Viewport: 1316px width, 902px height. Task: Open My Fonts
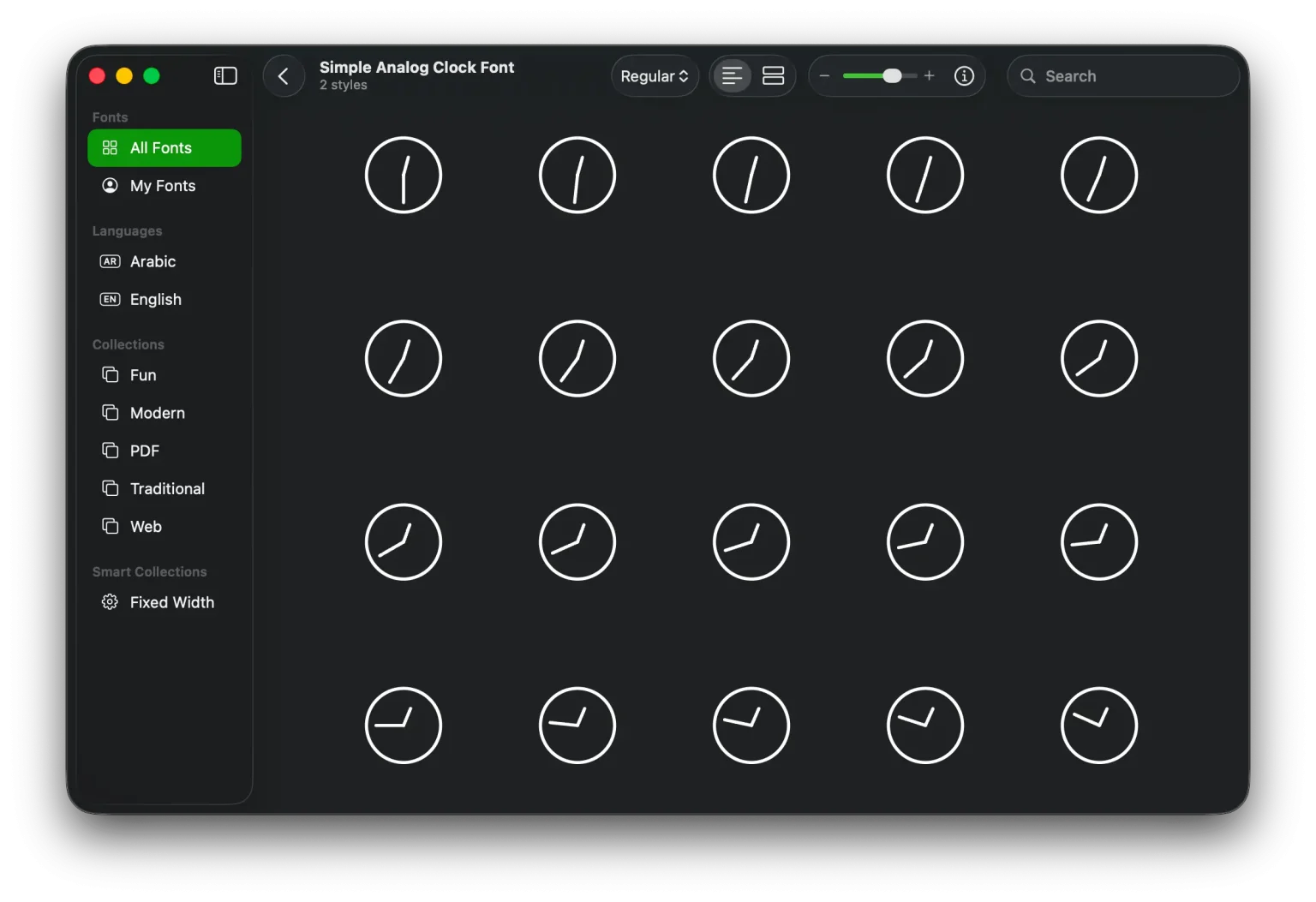[163, 185]
